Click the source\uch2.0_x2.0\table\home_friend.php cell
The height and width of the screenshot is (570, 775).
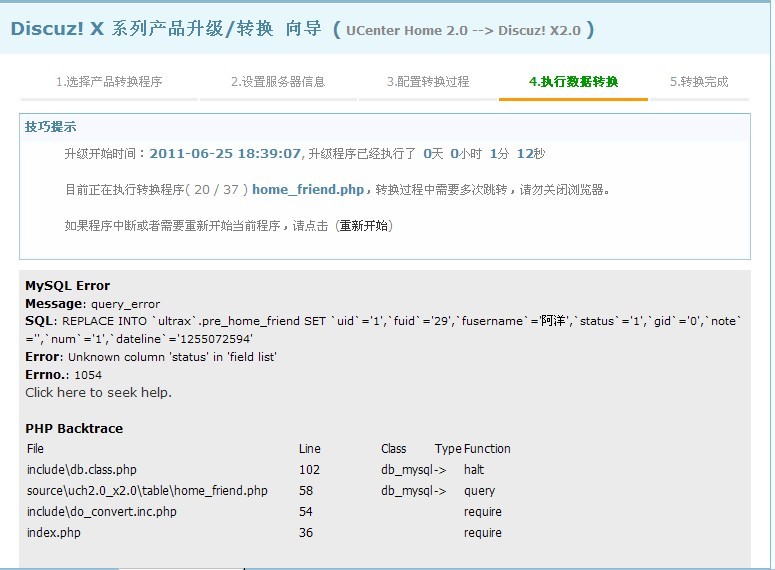click(x=147, y=491)
